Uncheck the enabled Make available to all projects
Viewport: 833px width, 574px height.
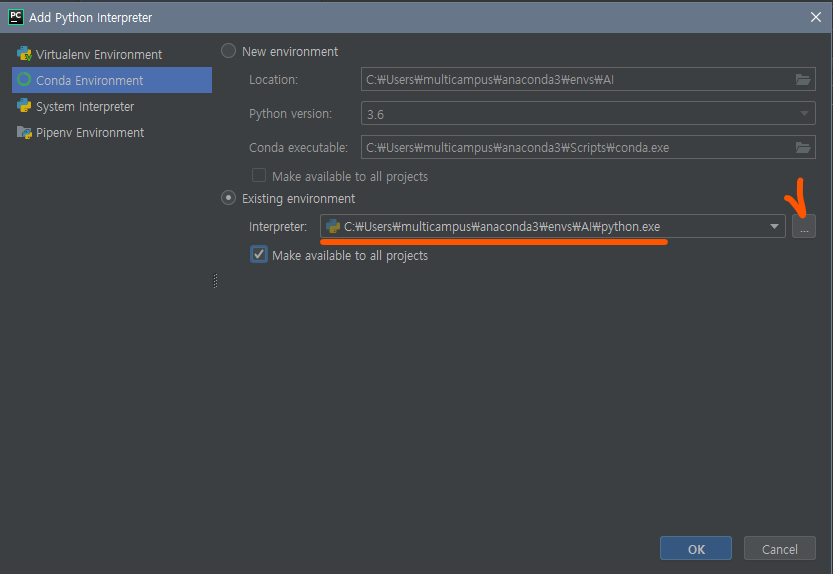coord(259,255)
